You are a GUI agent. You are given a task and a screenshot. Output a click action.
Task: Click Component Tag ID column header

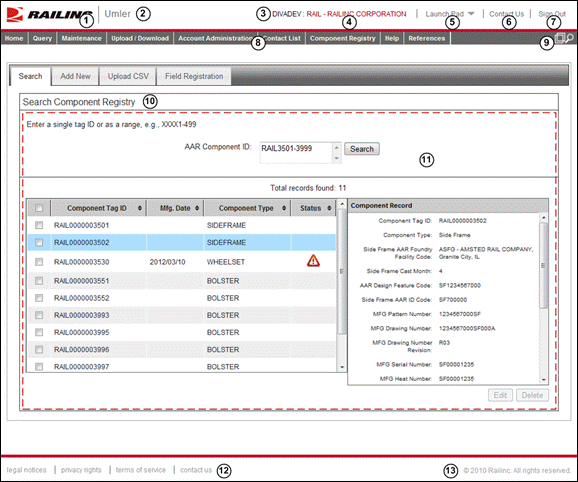pos(98,208)
